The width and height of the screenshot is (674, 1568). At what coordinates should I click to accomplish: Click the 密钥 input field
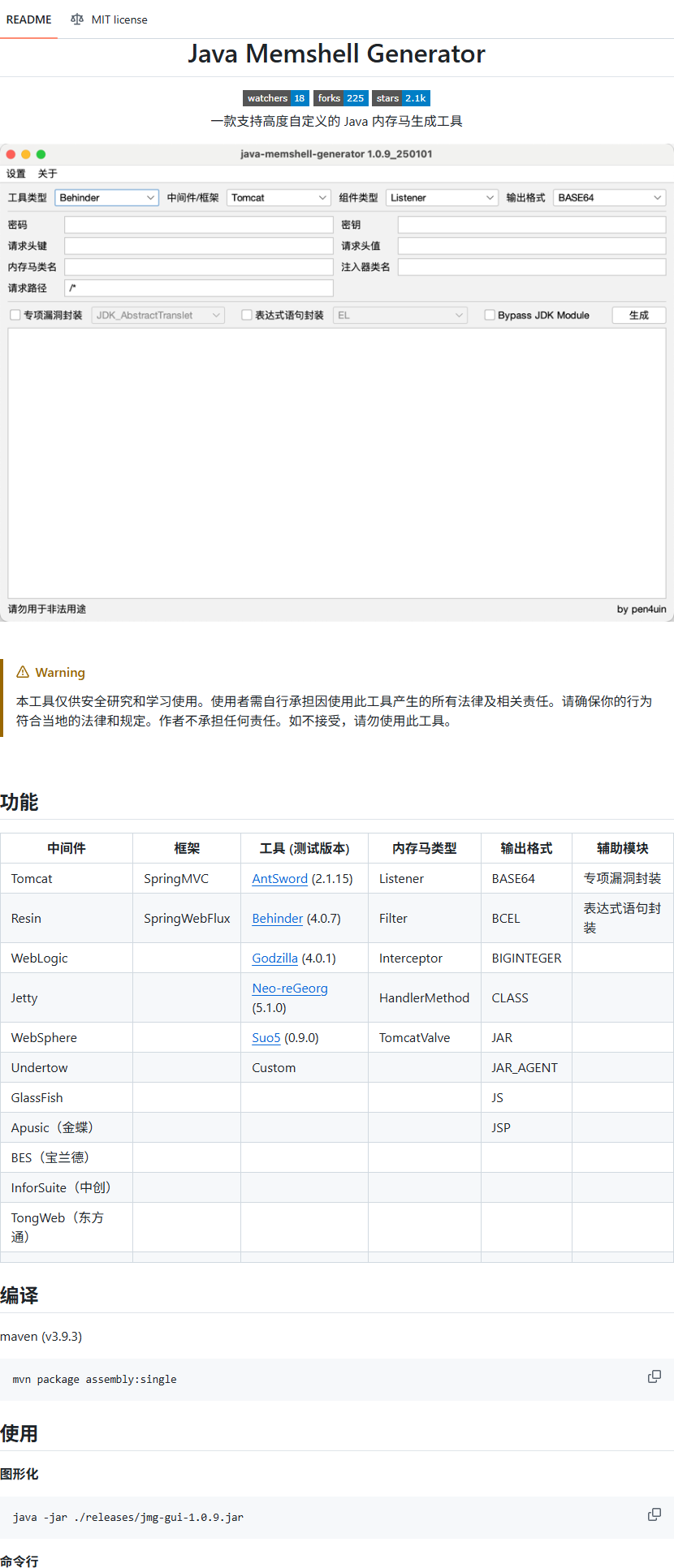click(532, 225)
